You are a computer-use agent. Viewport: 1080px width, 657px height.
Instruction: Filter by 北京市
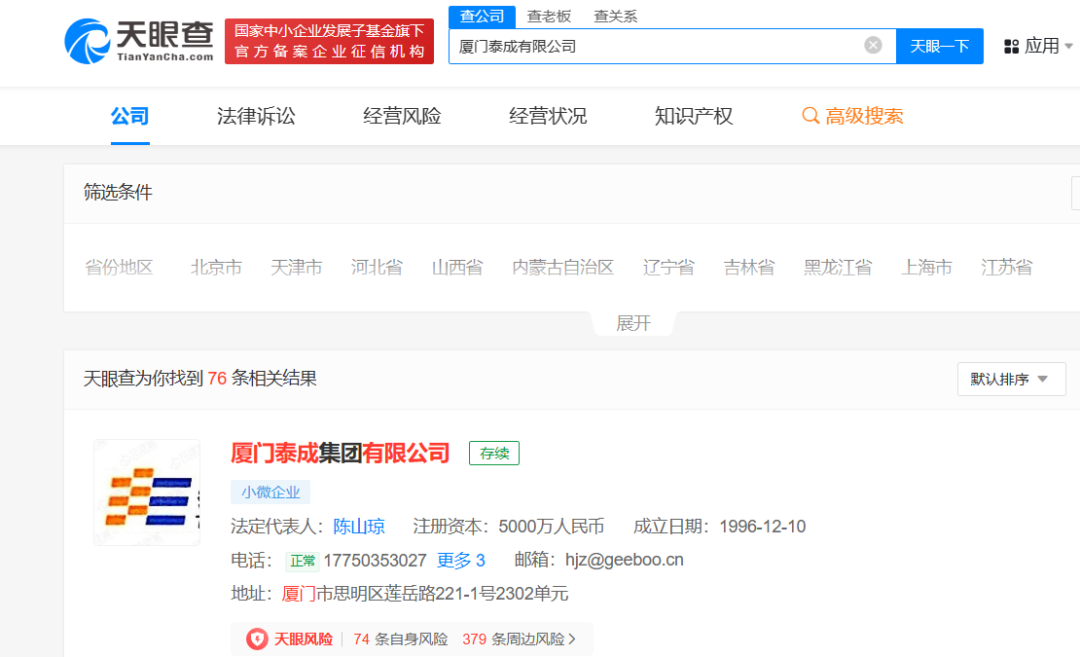point(216,267)
